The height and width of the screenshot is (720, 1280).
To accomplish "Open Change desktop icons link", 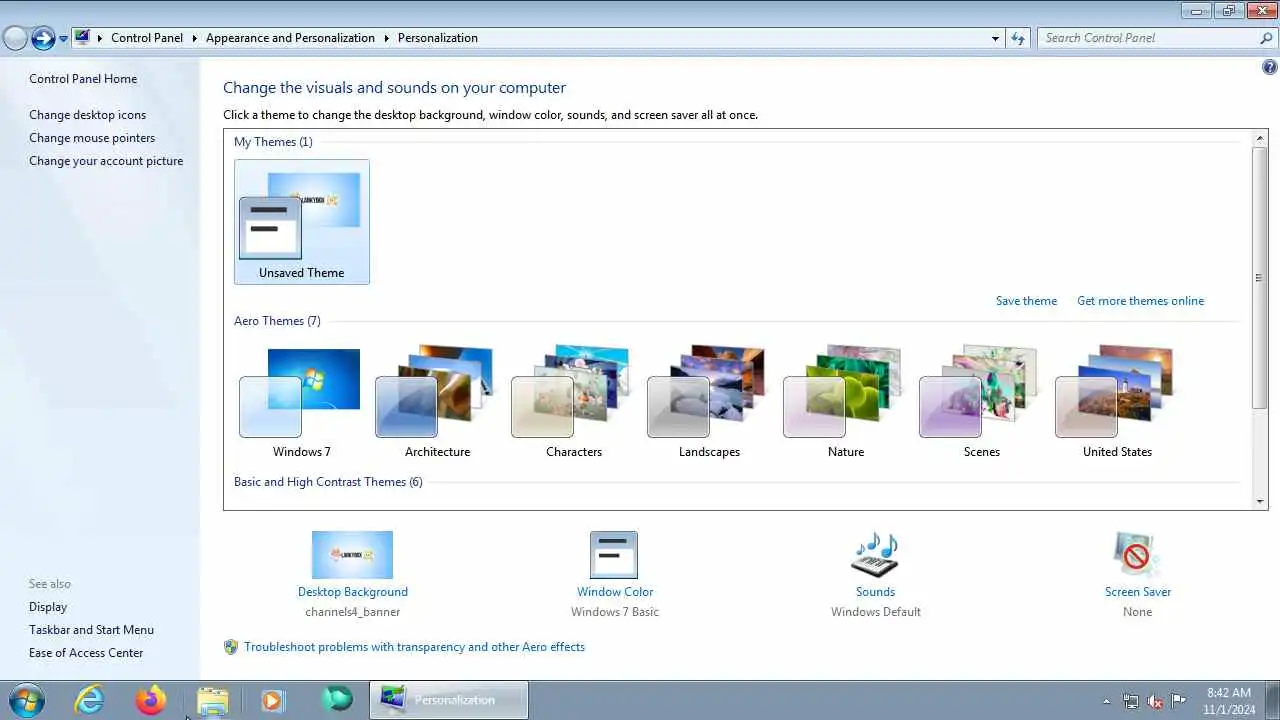I will coord(87,115).
